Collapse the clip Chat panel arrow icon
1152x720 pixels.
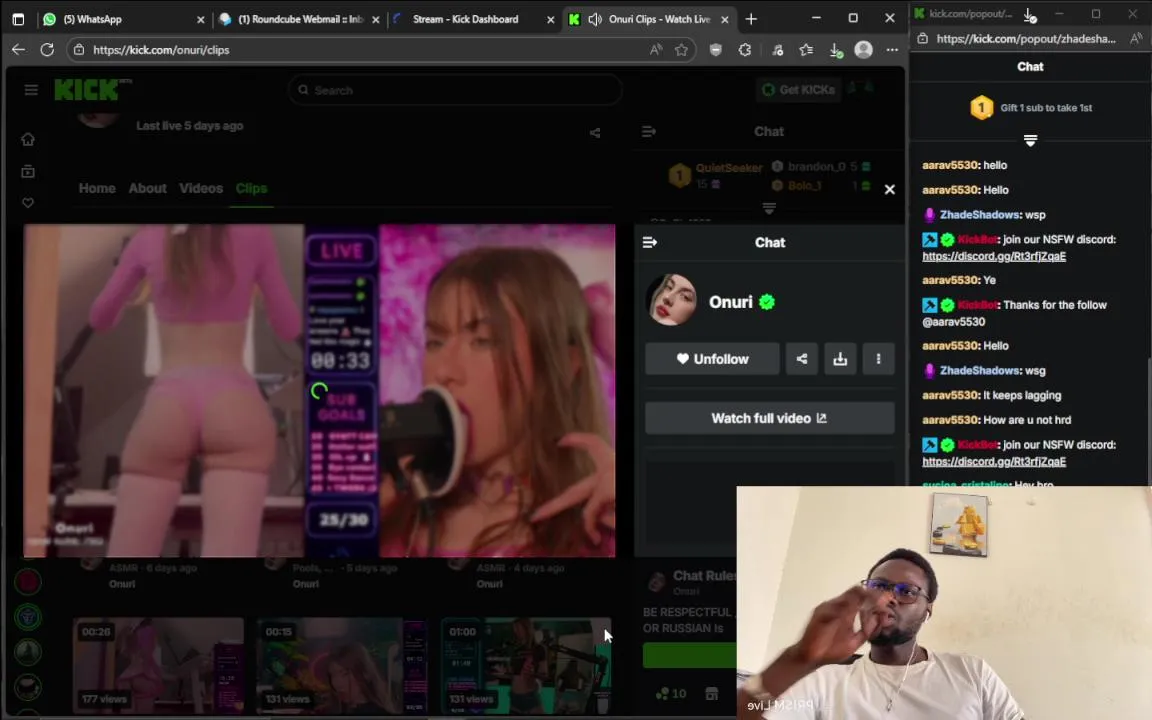[x=649, y=242]
